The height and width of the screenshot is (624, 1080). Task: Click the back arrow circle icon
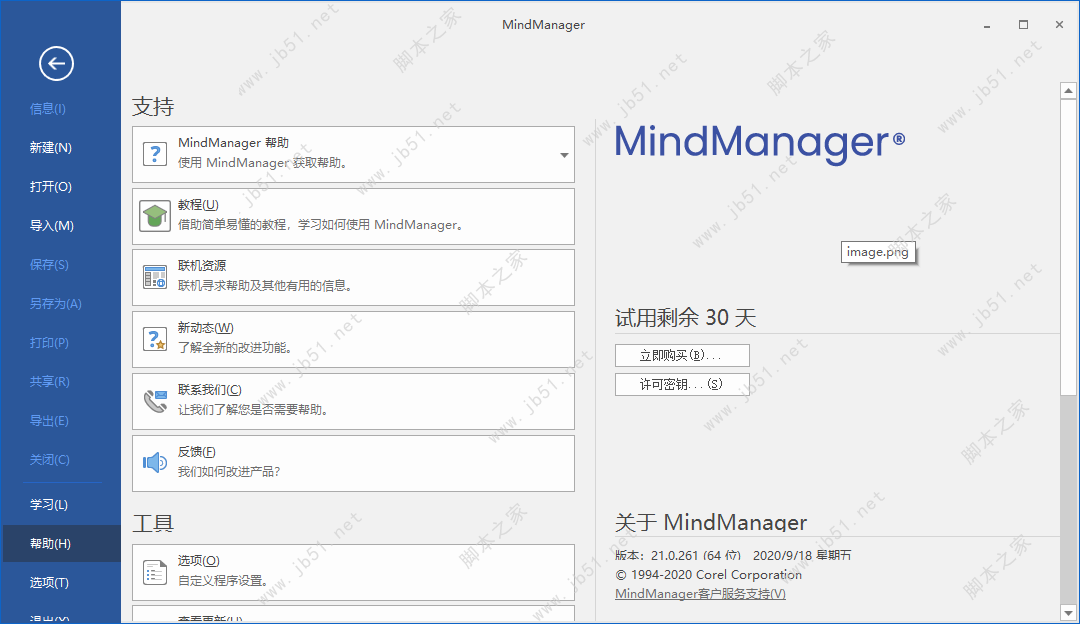[56, 63]
